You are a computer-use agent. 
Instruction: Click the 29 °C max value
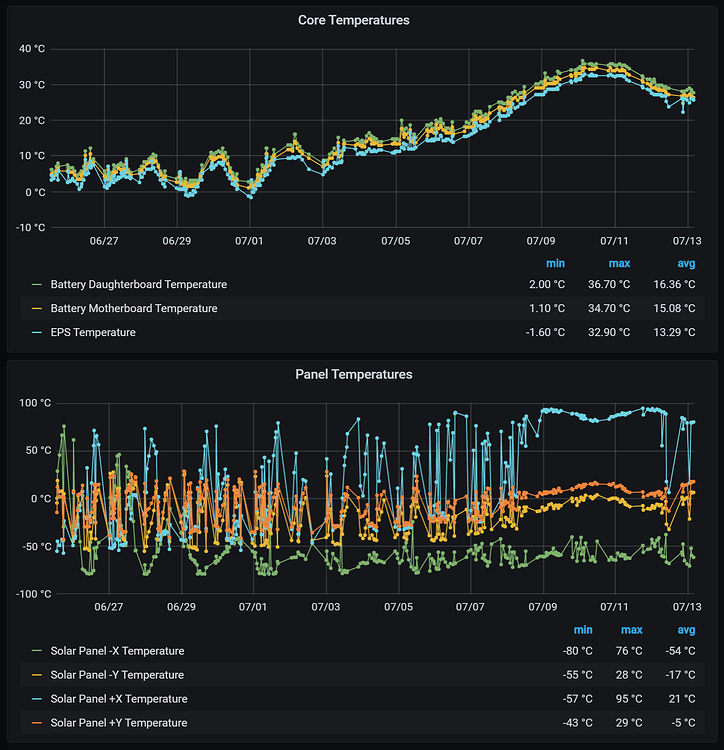pyautogui.click(x=629, y=723)
